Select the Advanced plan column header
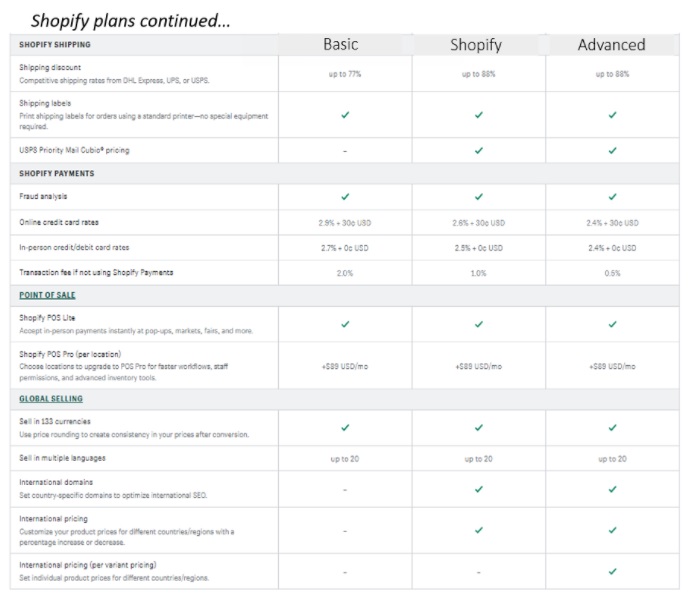The width and height of the screenshot is (693, 603). 612,45
